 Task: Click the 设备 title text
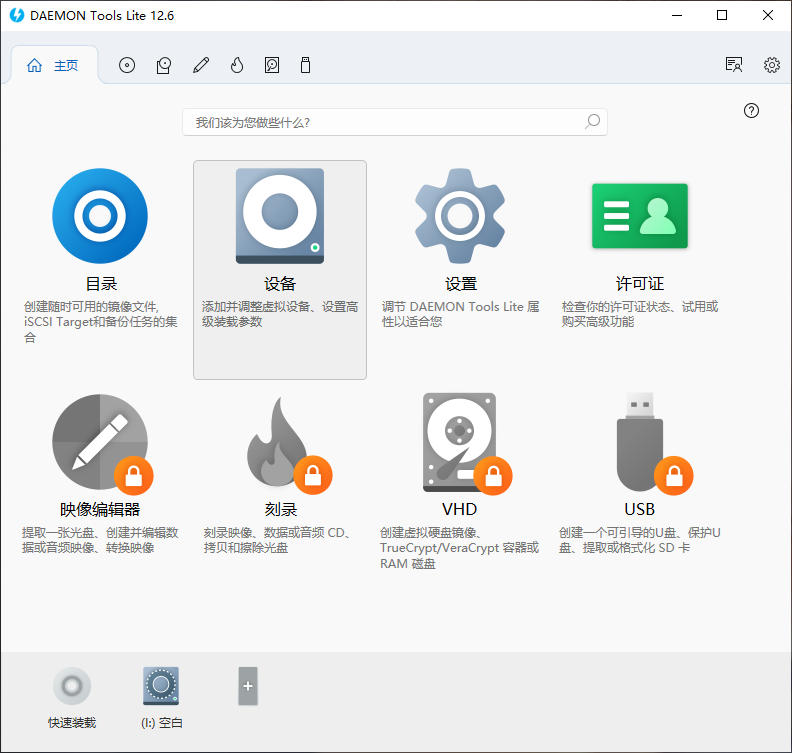pyautogui.click(x=280, y=284)
